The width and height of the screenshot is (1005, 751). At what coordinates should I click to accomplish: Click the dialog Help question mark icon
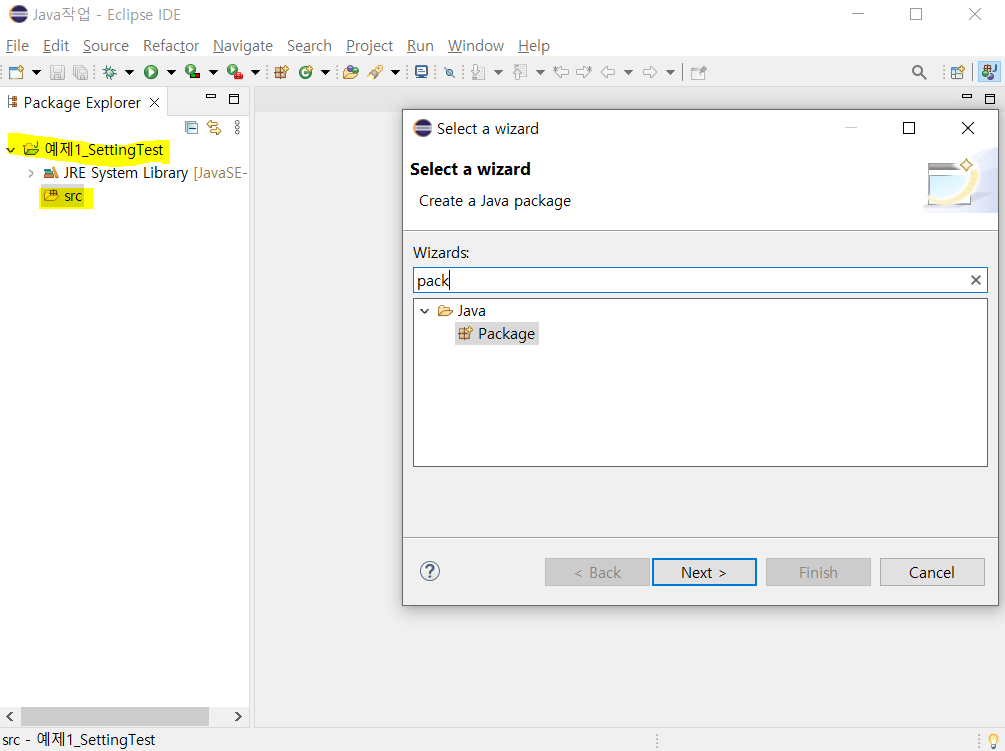[x=430, y=571]
